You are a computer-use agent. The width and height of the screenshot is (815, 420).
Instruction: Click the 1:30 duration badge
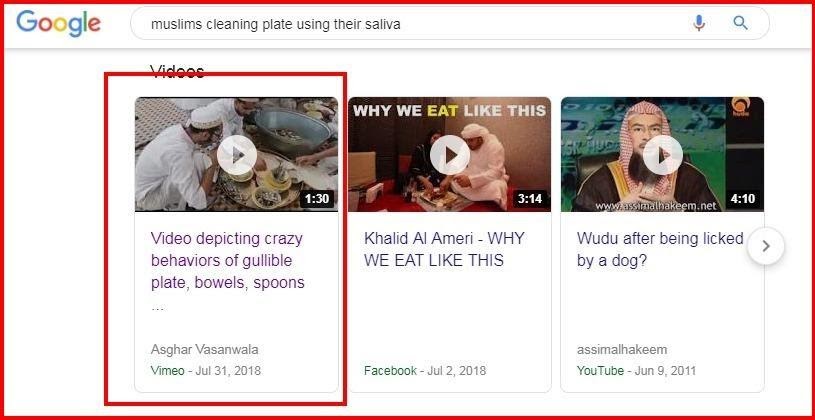(x=317, y=199)
